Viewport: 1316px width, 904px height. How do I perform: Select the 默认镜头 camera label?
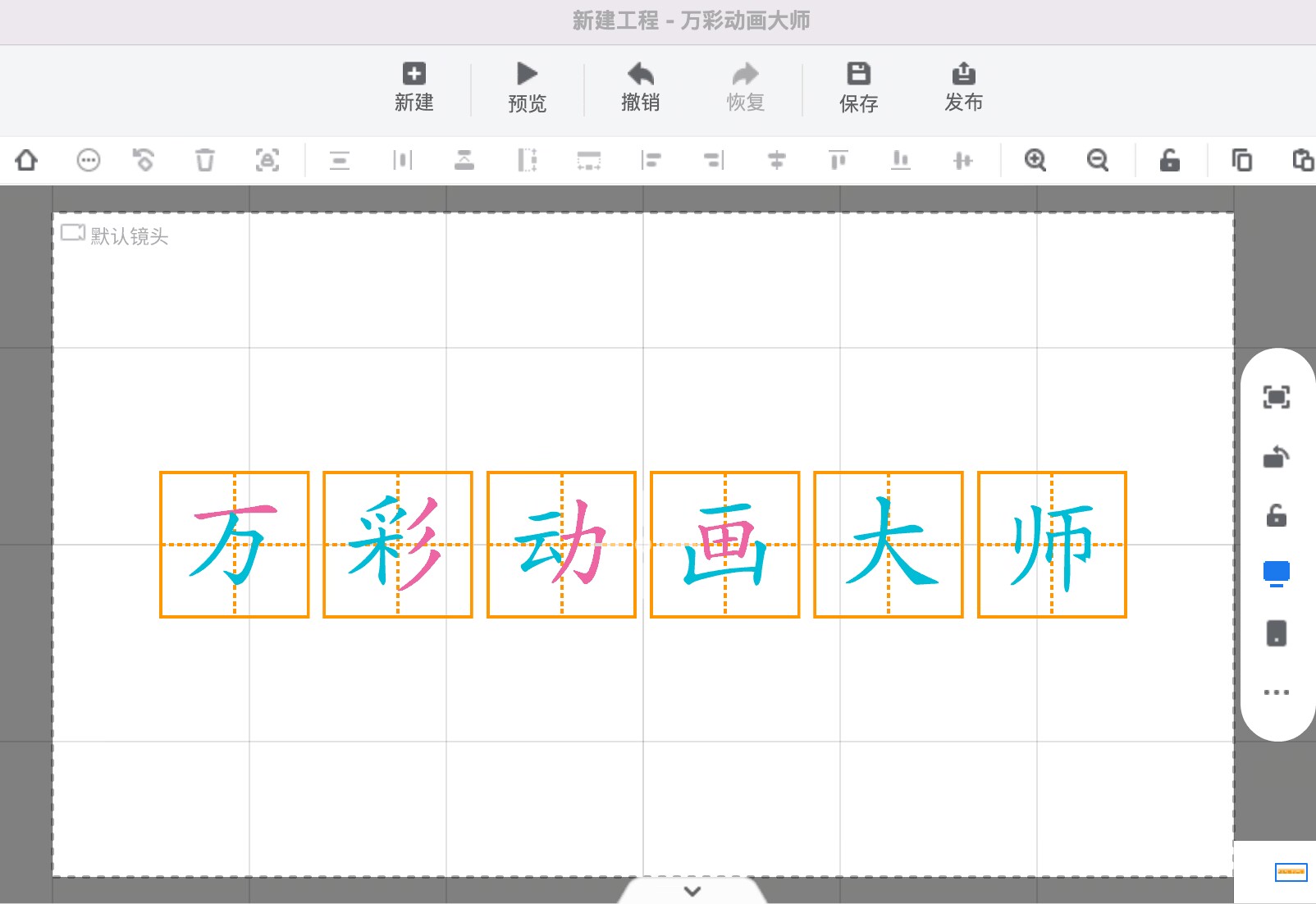[x=115, y=235]
